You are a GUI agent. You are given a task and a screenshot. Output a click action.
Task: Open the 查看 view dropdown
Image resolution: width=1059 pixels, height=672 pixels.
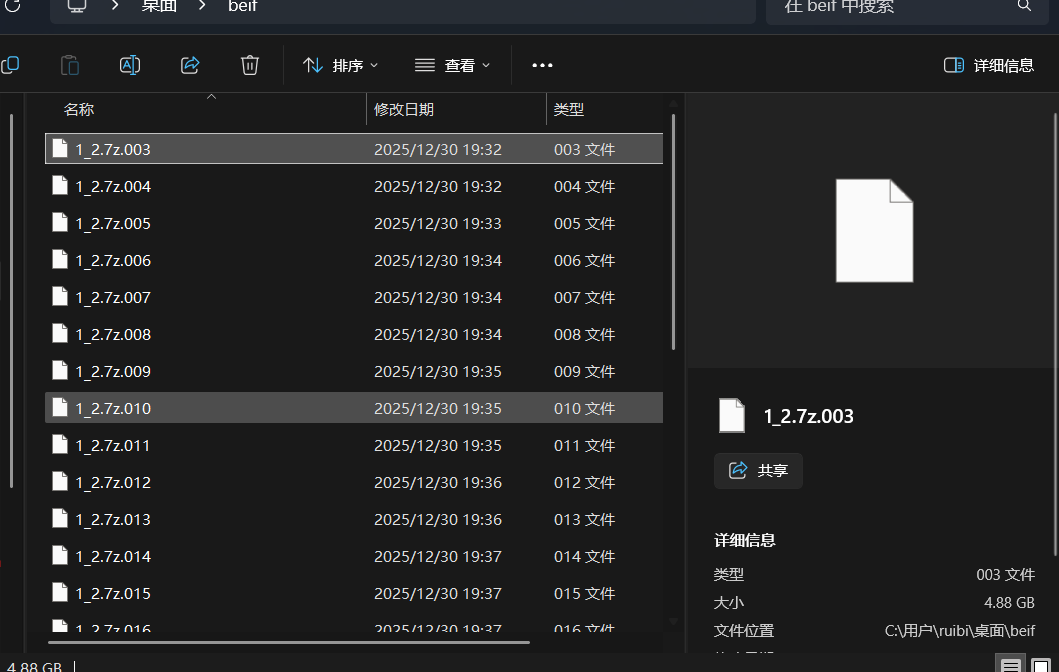tap(453, 65)
